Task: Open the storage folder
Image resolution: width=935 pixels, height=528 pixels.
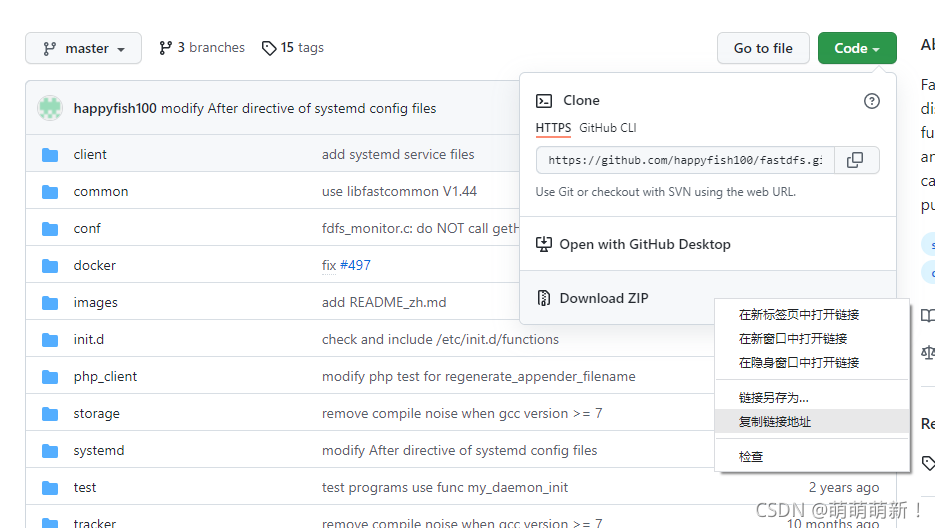Action: (97, 413)
